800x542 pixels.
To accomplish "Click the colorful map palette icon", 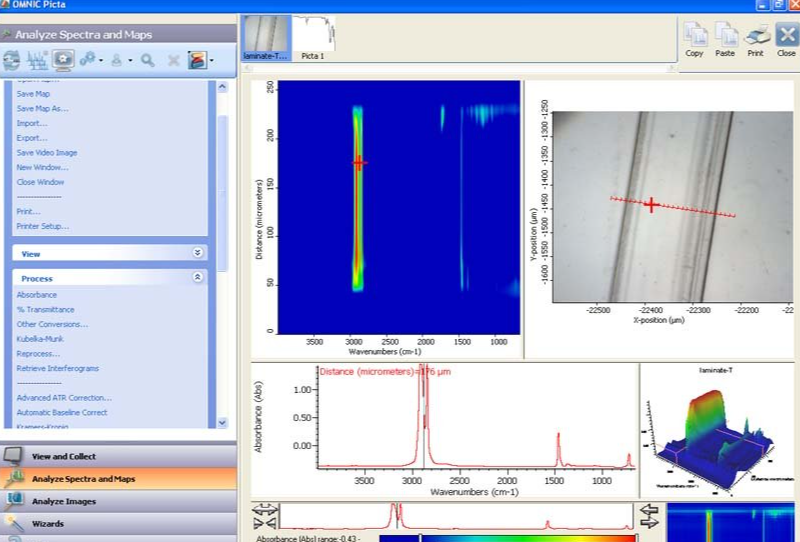I will [x=197, y=61].
